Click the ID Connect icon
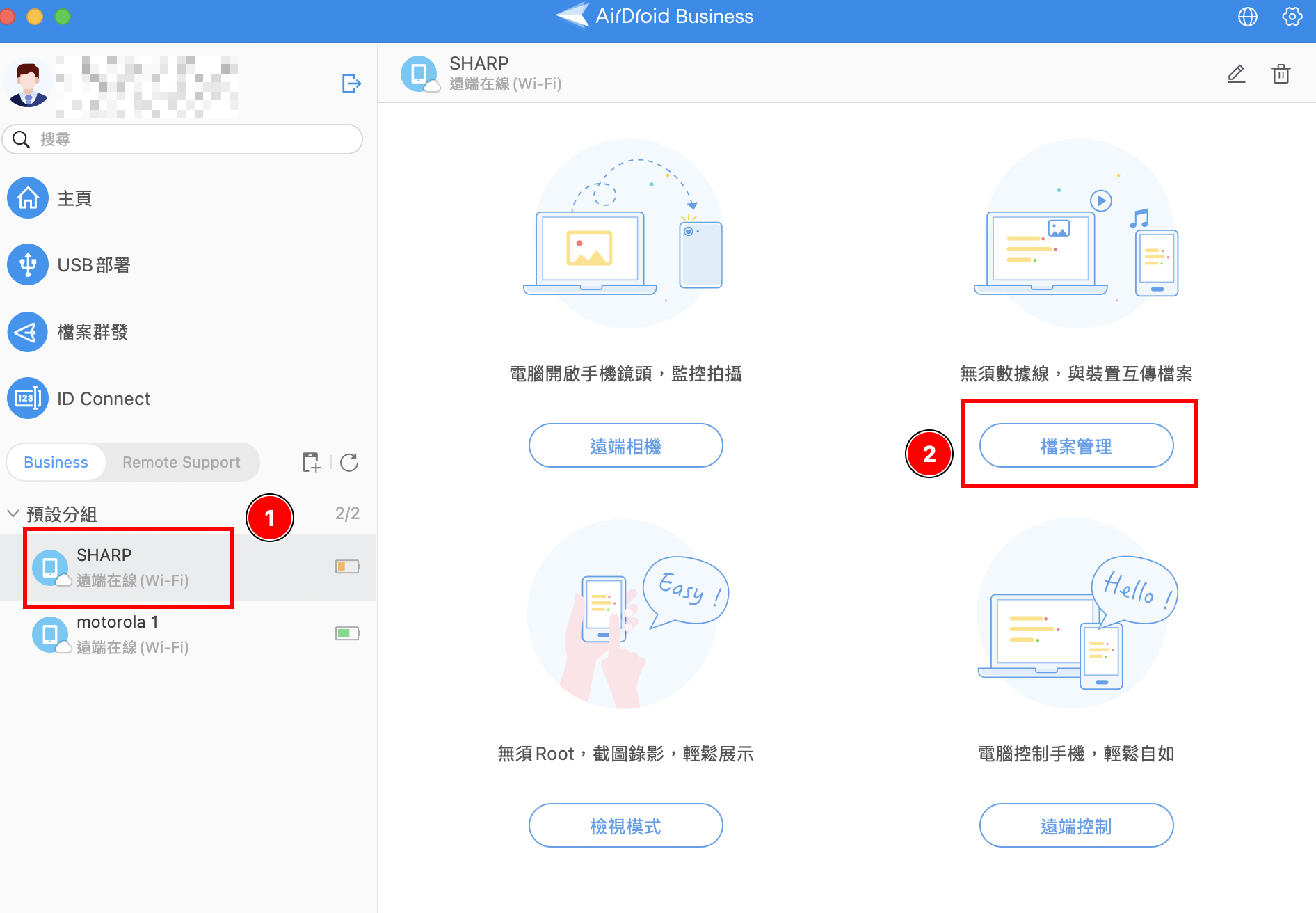 (28, 399)
